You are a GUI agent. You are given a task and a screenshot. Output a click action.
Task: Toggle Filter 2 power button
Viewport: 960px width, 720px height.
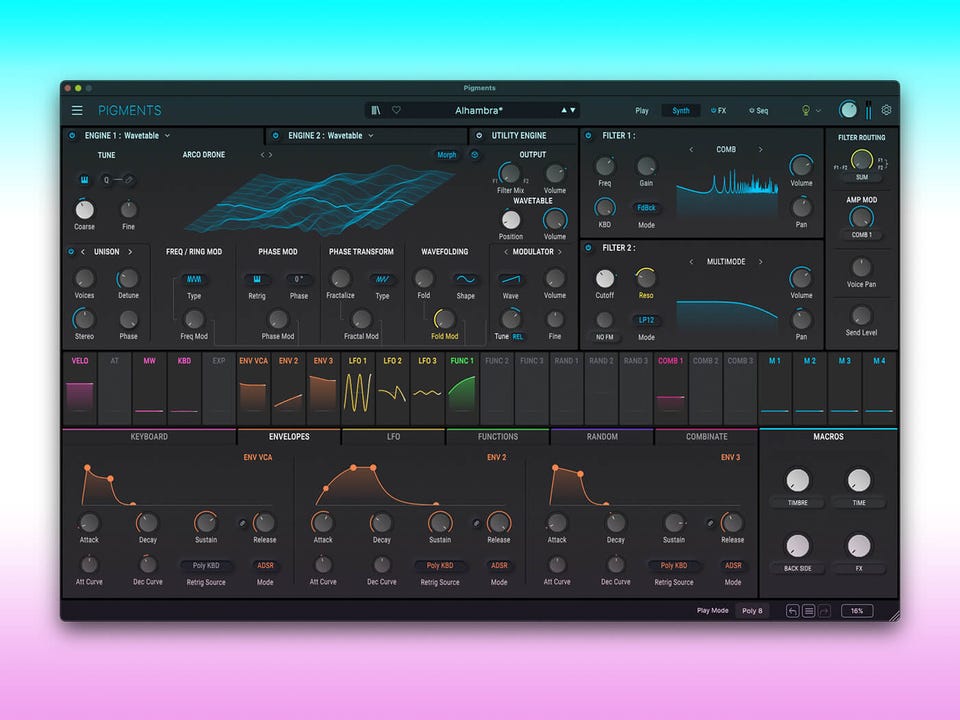coord(588,247)
